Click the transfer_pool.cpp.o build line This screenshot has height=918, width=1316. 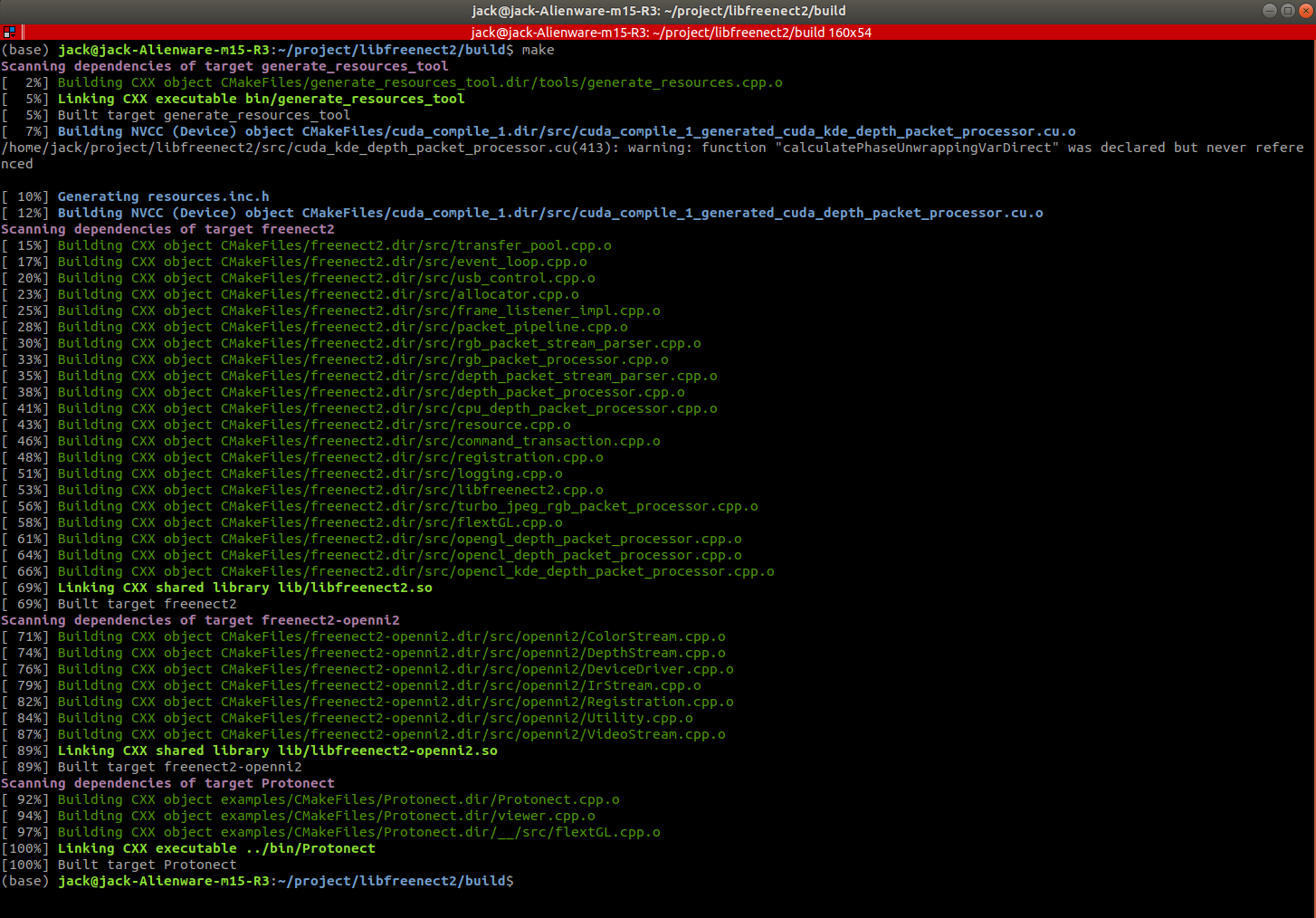pos(306,245)
